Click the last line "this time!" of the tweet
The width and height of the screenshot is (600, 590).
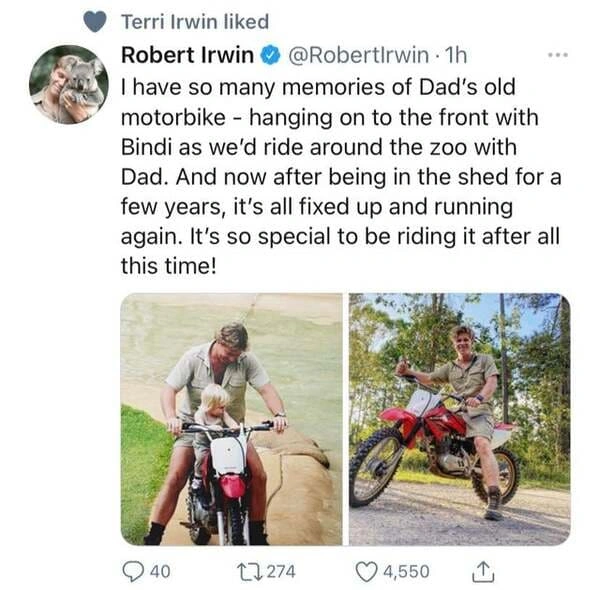pyautogui.click(x=167, y=267)
